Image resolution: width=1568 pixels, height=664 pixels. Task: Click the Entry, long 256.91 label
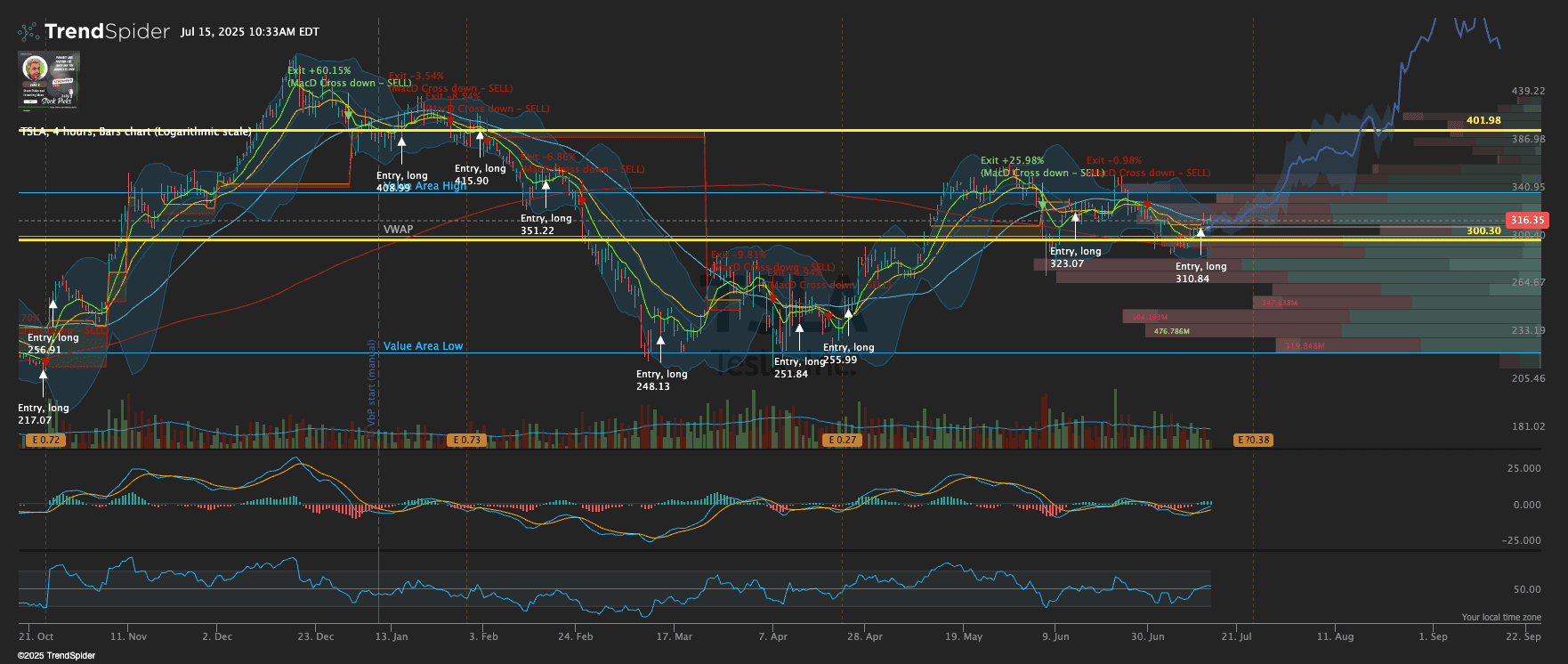click(x=53, y=344)
